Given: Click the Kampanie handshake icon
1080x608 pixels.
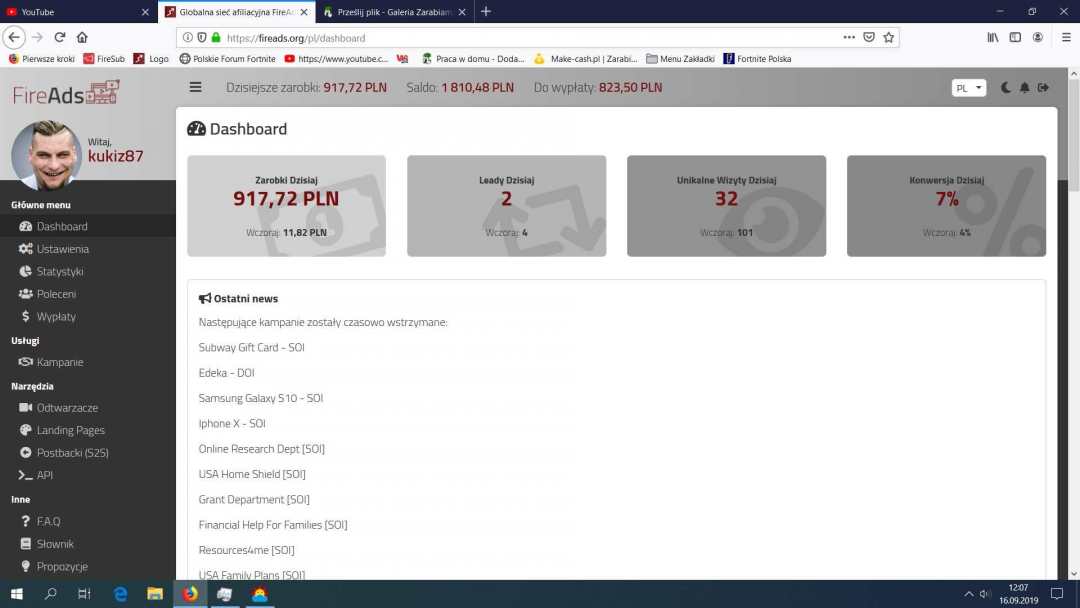Looking at the screenshot, I should 26,362.
